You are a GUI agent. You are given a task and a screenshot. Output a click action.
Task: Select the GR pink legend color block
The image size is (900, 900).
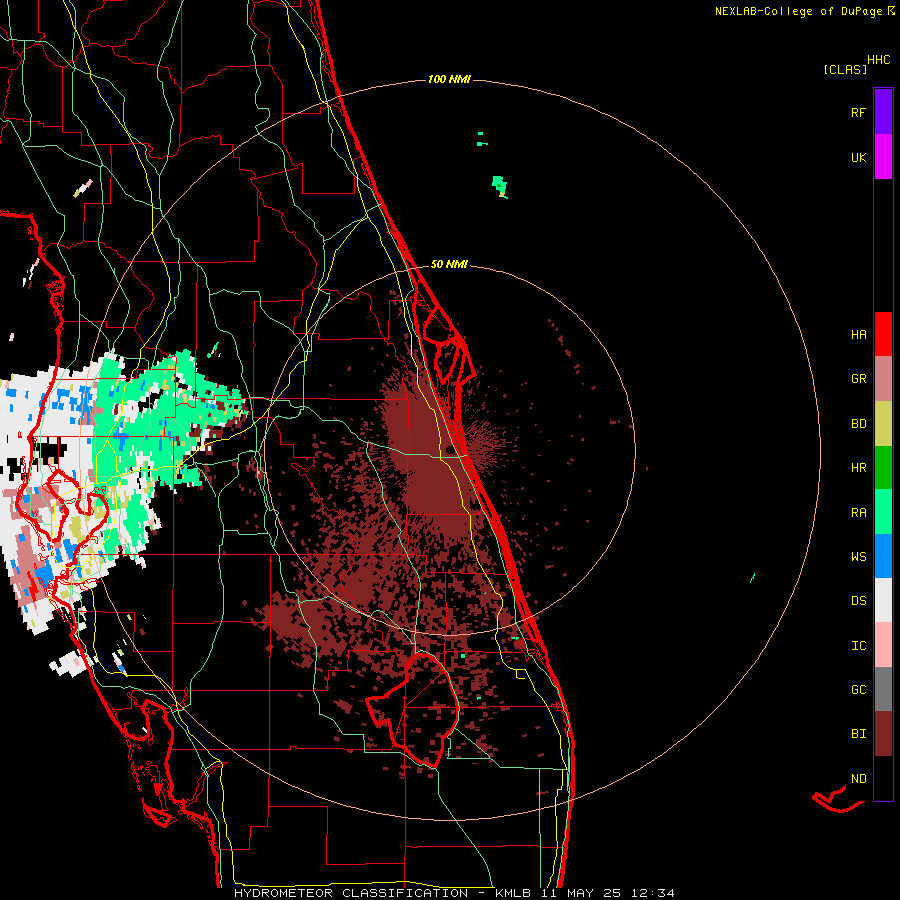[883, 378]
